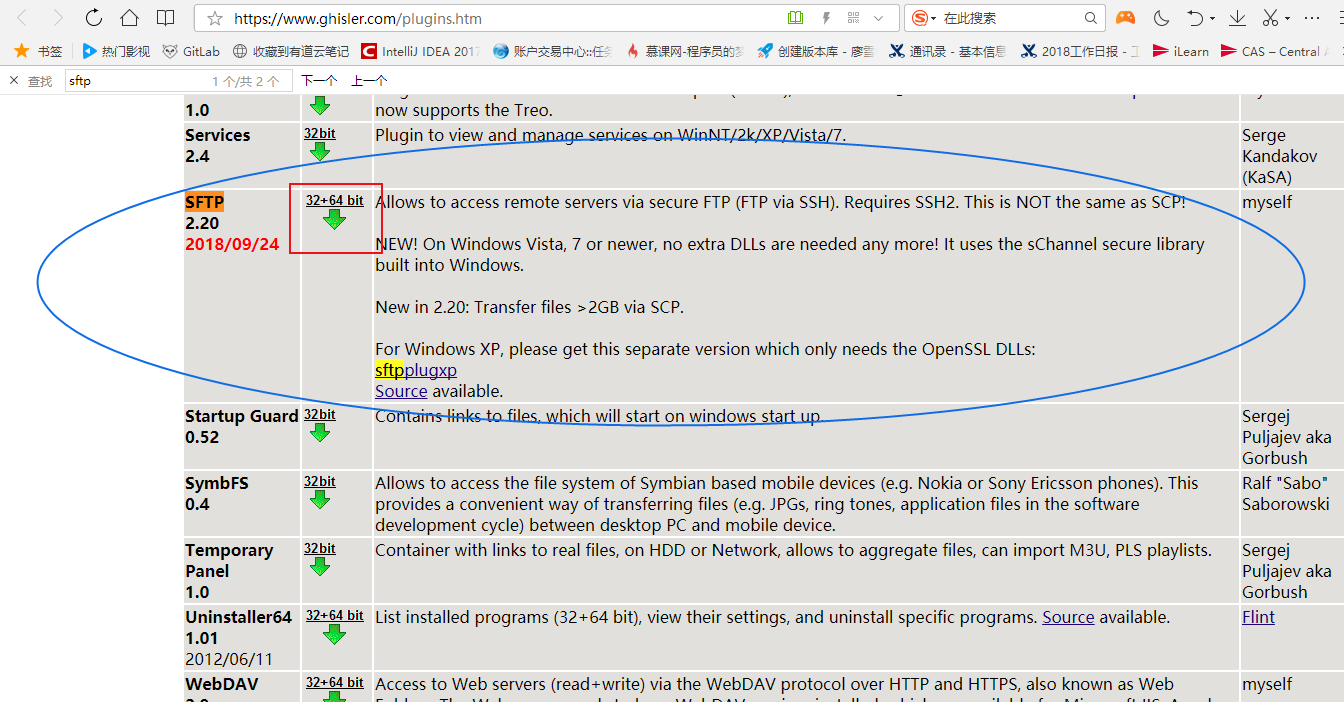Image resolution: width=1344 pixels, height=702 pixels.
Task: Expand the undo-close-tab dropdown arrow
Action: click(x=1212, y=19)
